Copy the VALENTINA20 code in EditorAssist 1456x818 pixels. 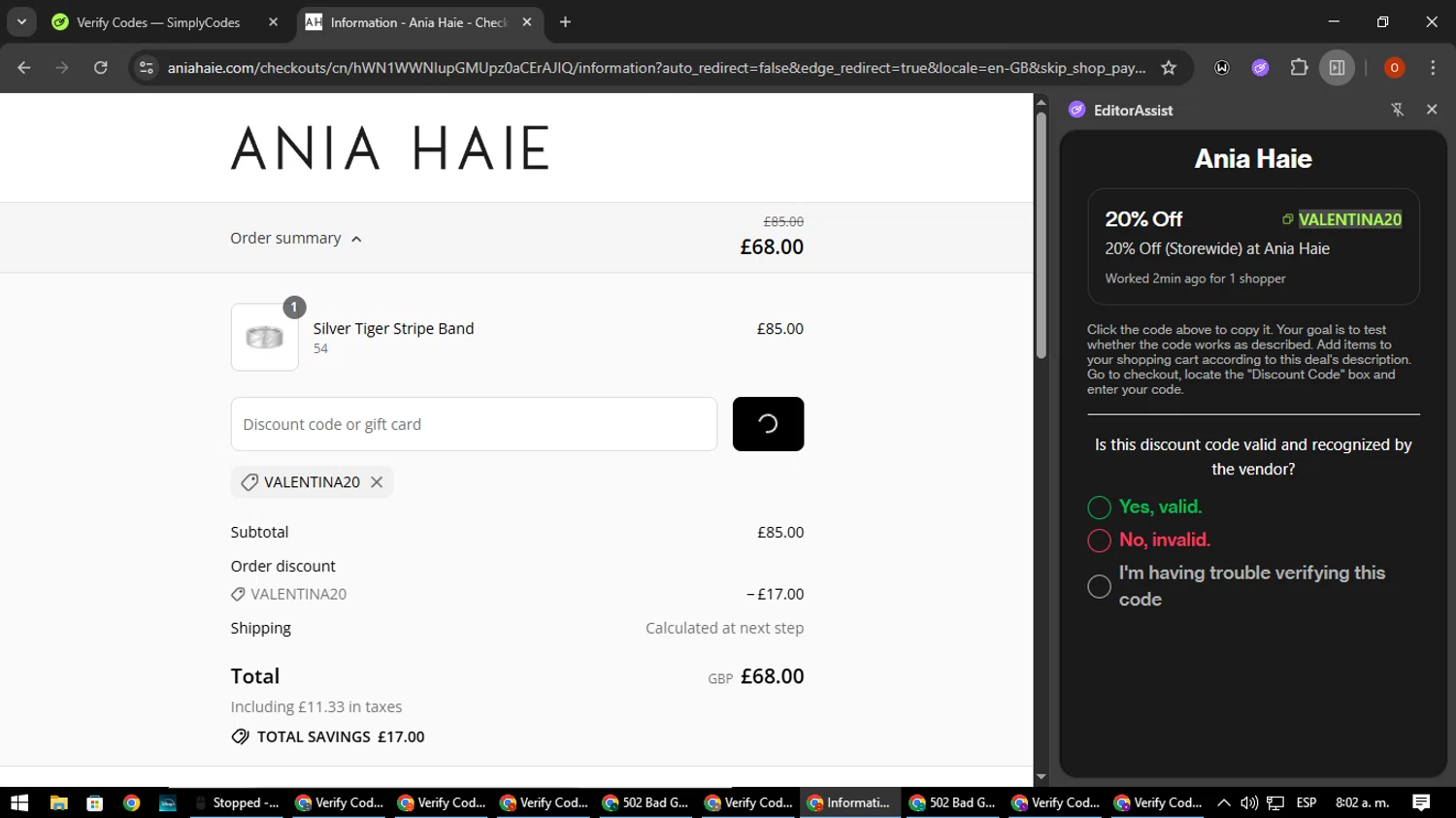pos(1342,219)
